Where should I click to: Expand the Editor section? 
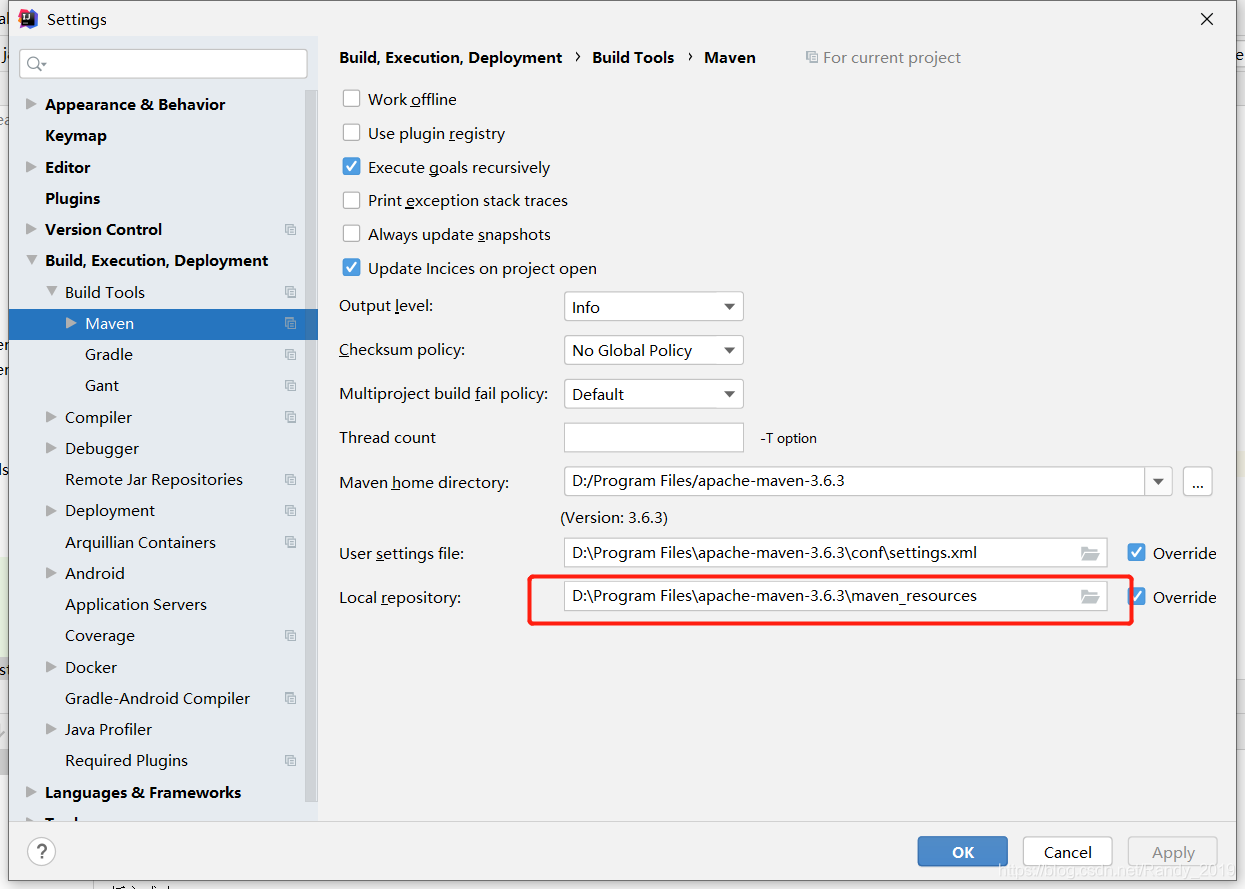[31, 167]
